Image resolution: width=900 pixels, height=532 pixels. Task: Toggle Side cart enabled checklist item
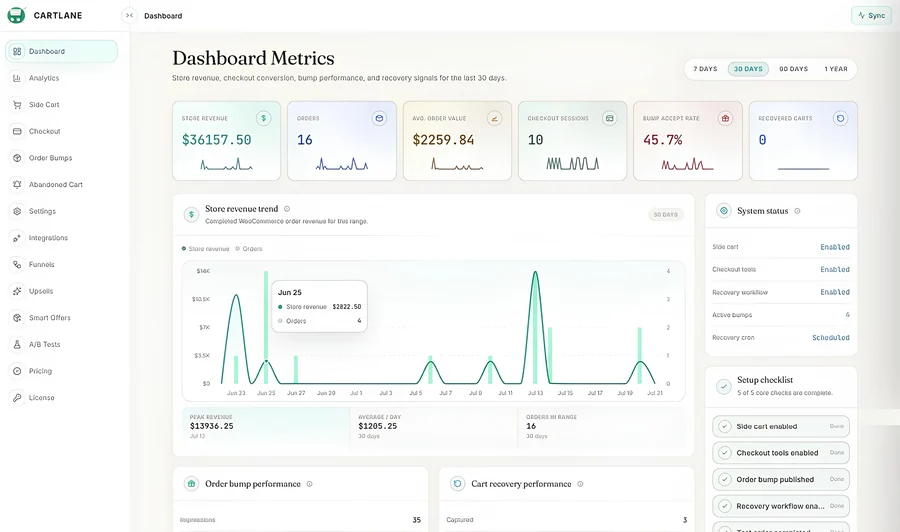(x=781, y=426)
